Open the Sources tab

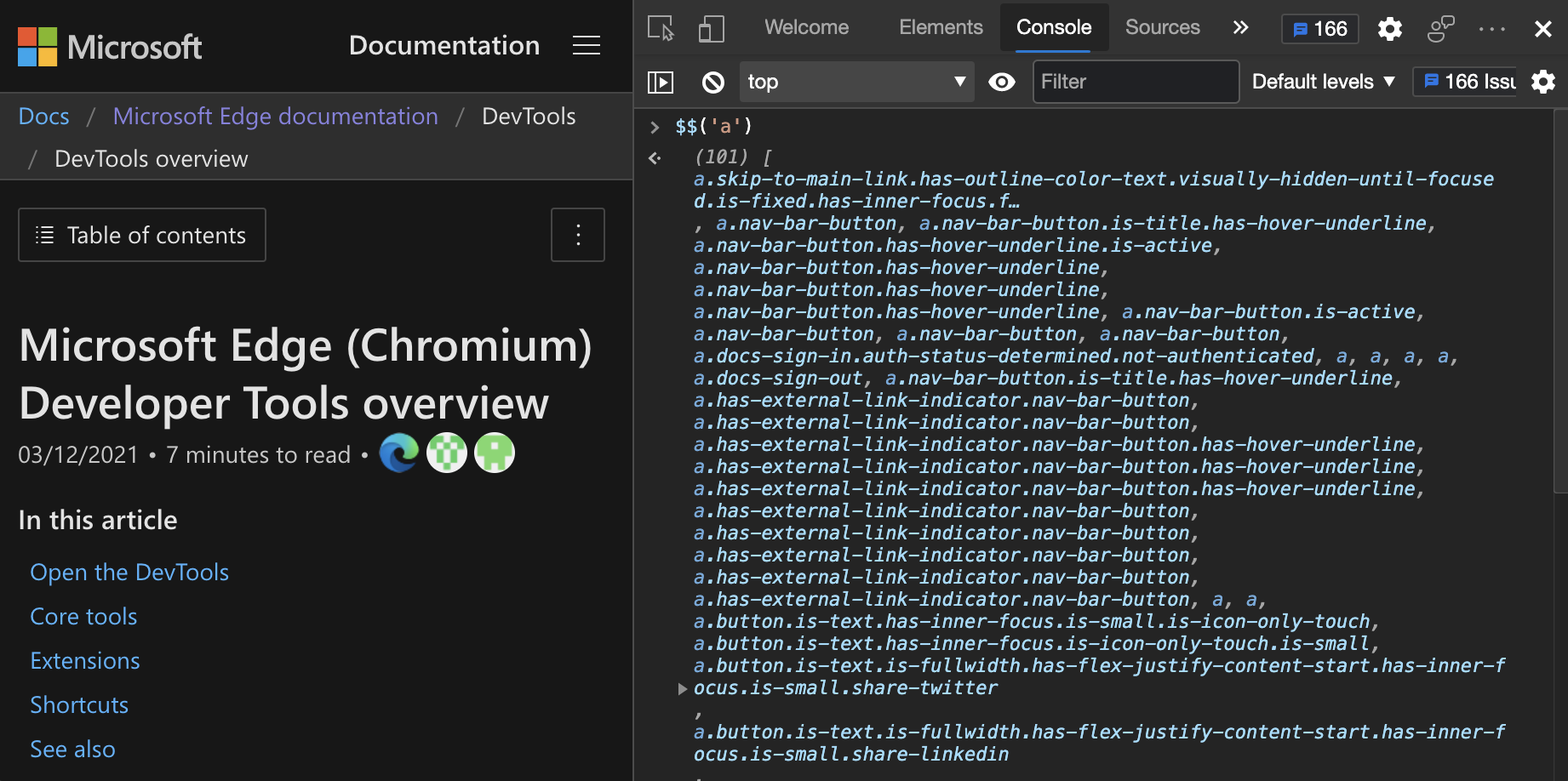(1162, 27)
